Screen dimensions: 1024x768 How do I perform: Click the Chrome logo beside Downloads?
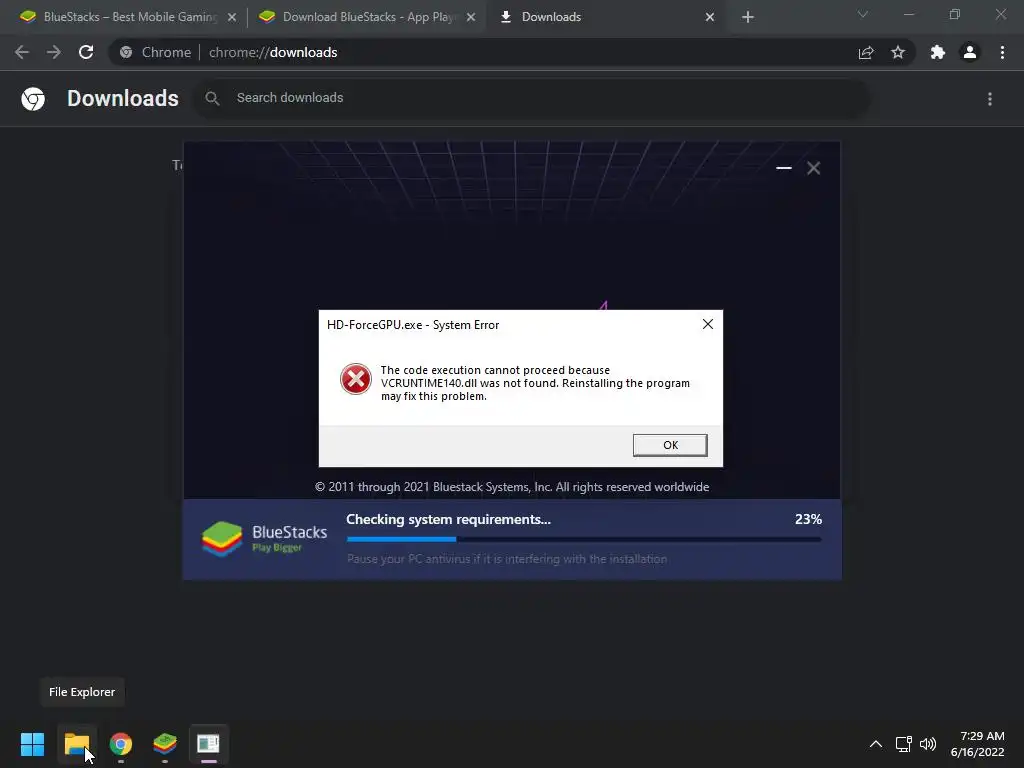tap(33, 99)
